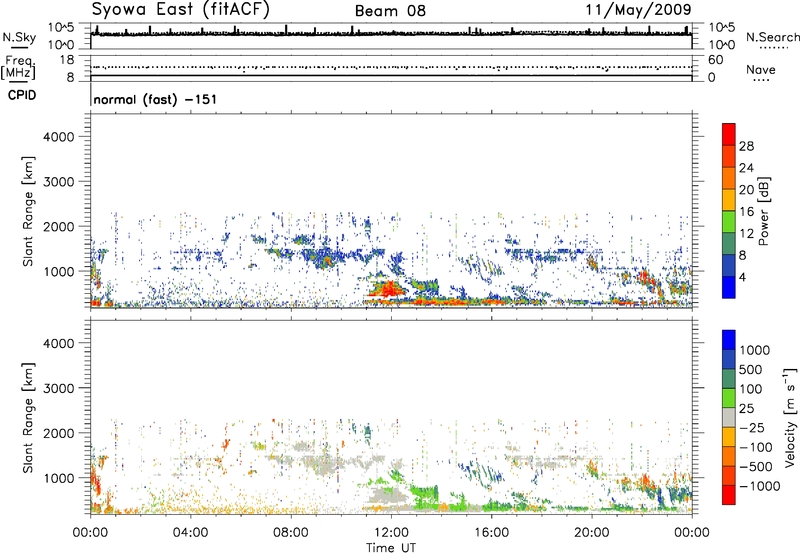This screenshot has width=800, height=554.
Task: Click the 'Slant Range [km]' label of velocity panel
Action: tap(28, 418)
